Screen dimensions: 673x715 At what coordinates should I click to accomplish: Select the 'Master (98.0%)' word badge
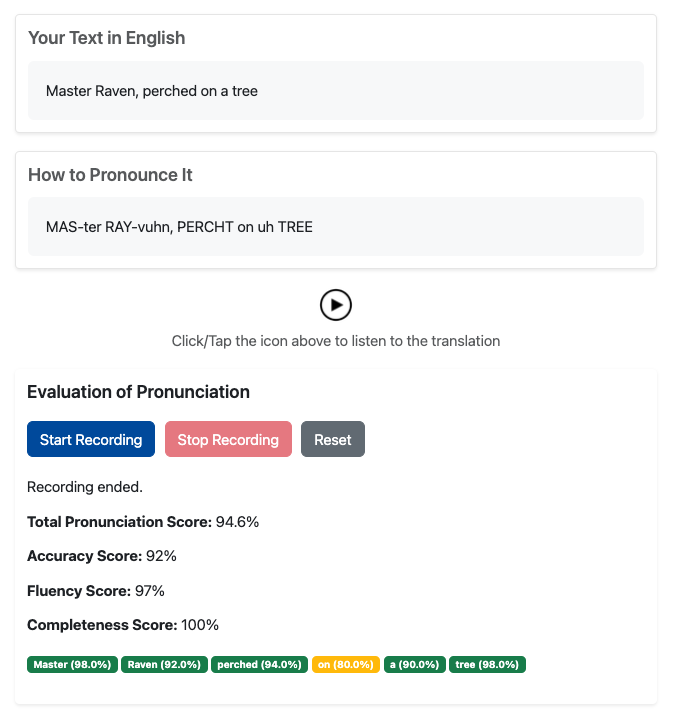73,664
